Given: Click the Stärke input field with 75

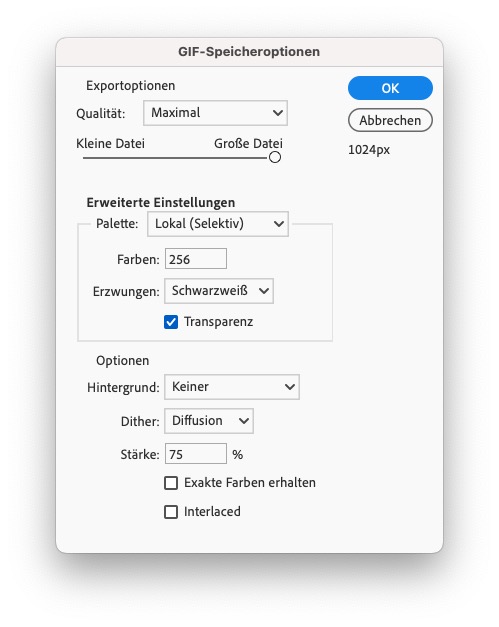Looking at the screenshot, I should pyautogui.click(x=196, y=454).
